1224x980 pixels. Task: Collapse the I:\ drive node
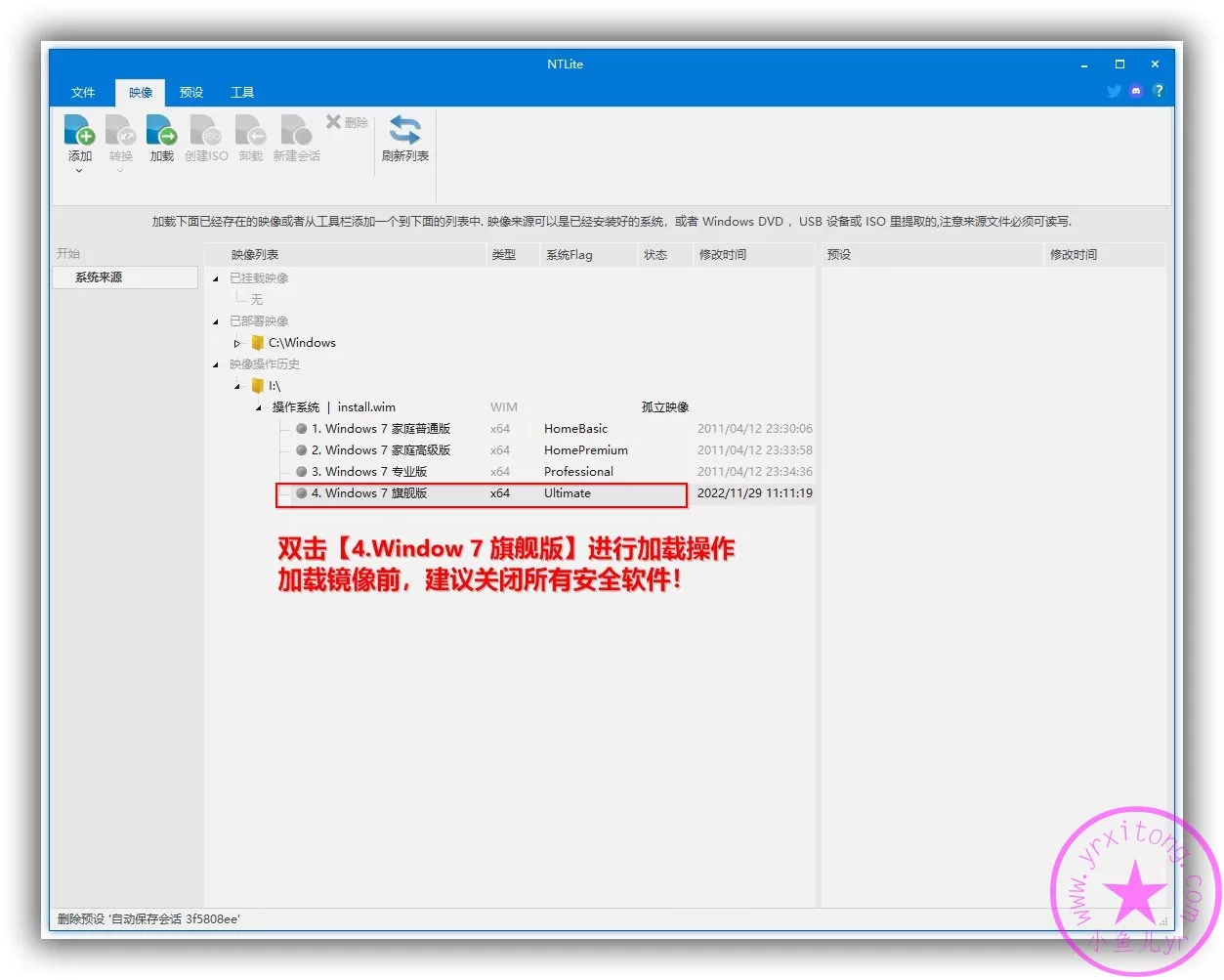[237, 386]
